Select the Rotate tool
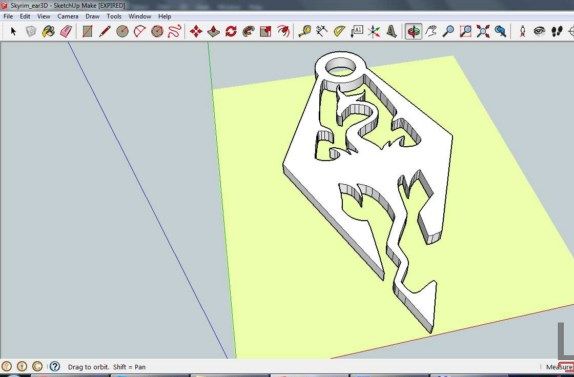574x377 pixels. 231,31
